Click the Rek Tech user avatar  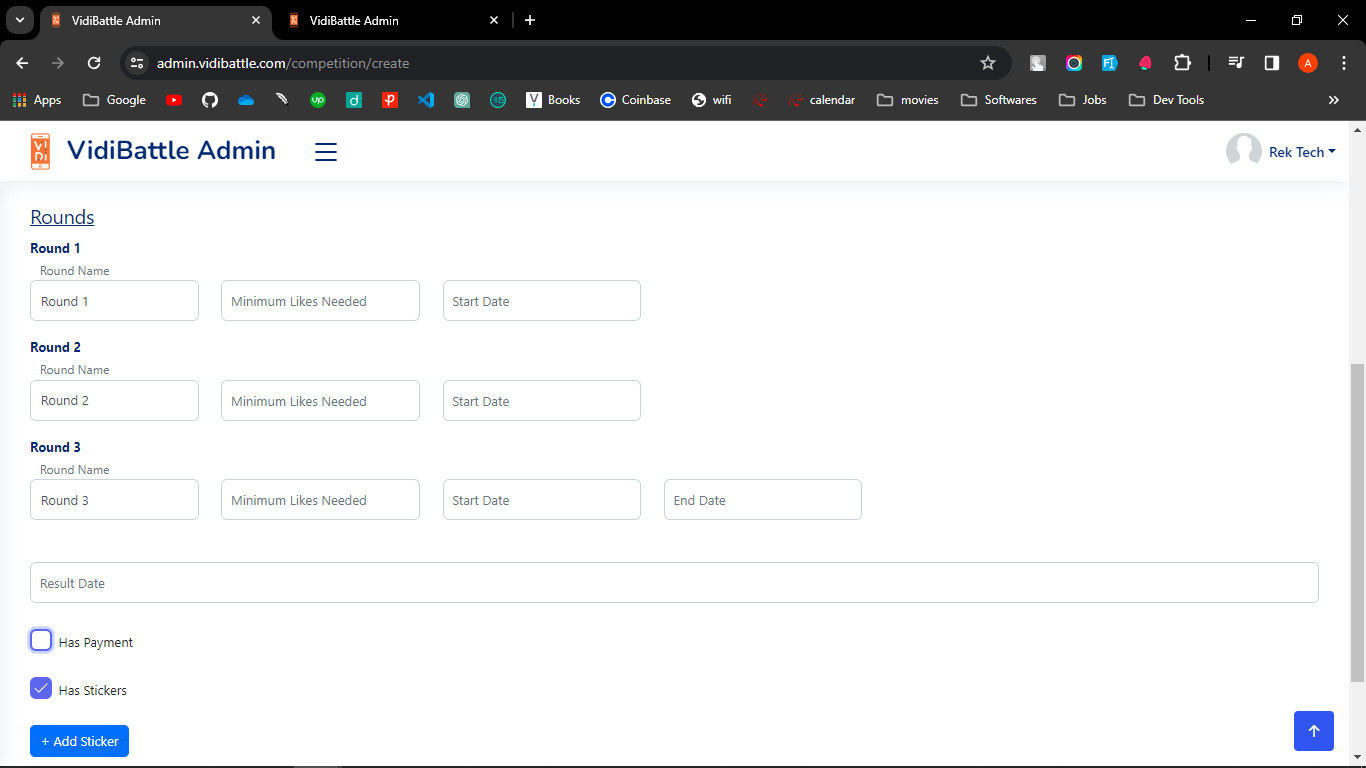tap(1243, 151)
